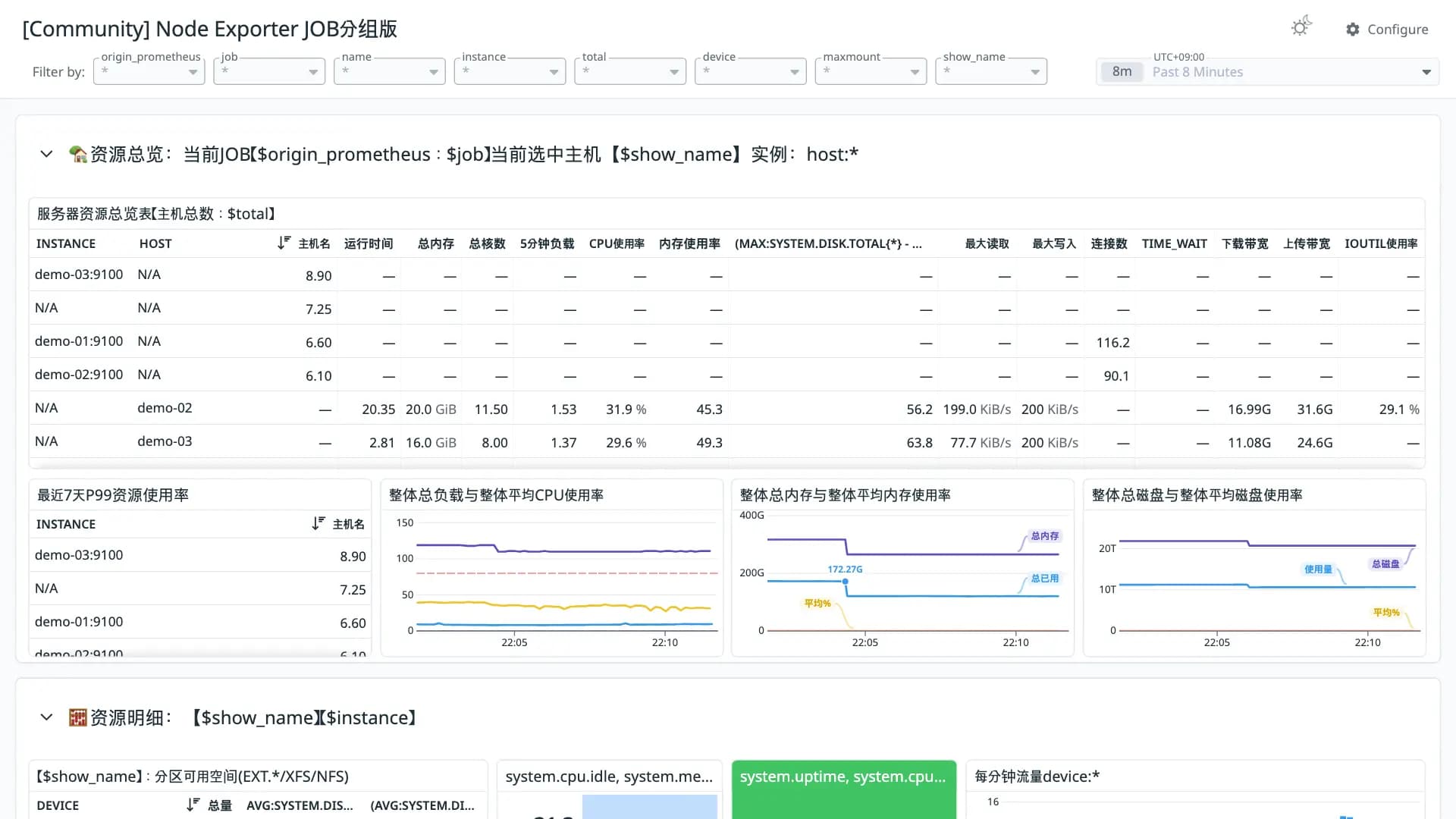The height and width of the screenshot is (819, 1456).
Task: Click the 最近7天P99资源使用率 panel title
Action: coord(113,495)
